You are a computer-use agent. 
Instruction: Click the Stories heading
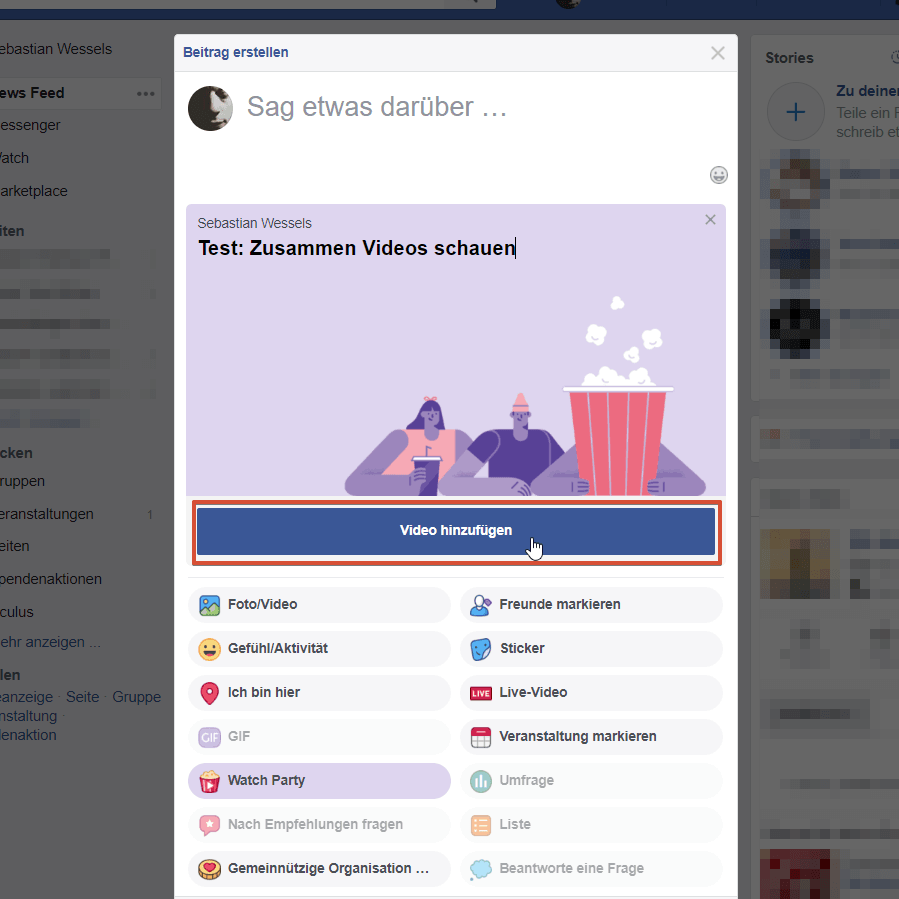pyautogui.click(x=789, y=58)
